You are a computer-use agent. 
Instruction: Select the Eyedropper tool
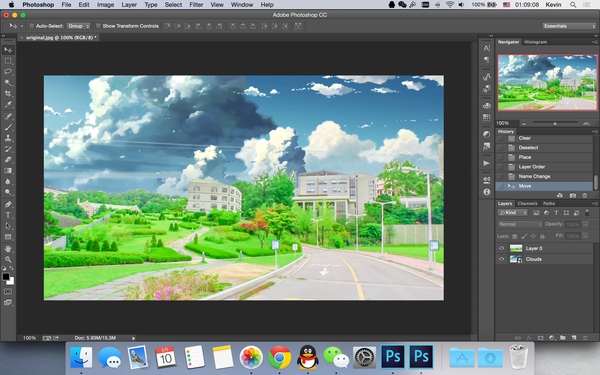[x=8, y=104]
